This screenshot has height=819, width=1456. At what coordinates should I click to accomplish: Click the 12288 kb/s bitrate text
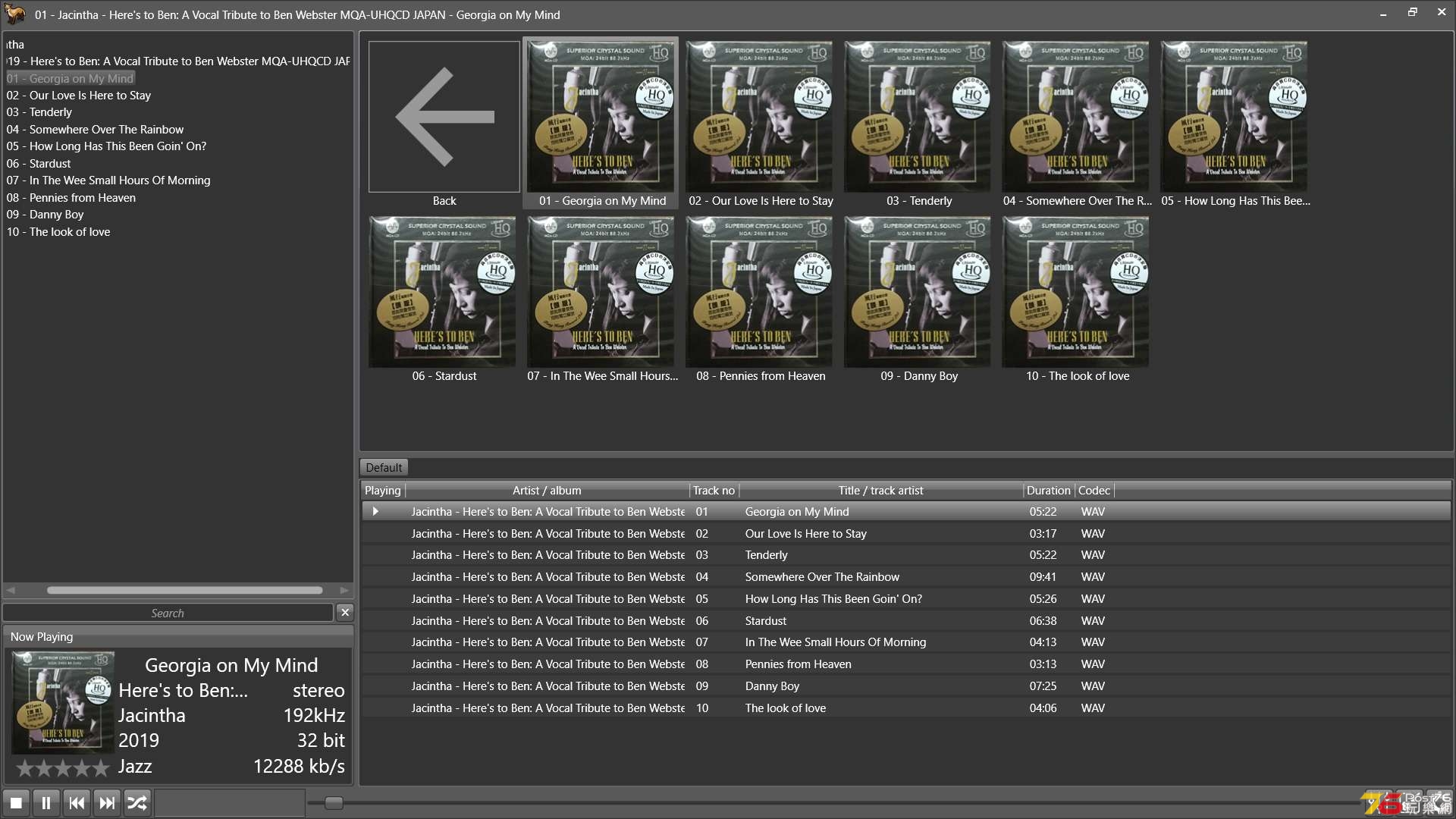pos(299,767)
